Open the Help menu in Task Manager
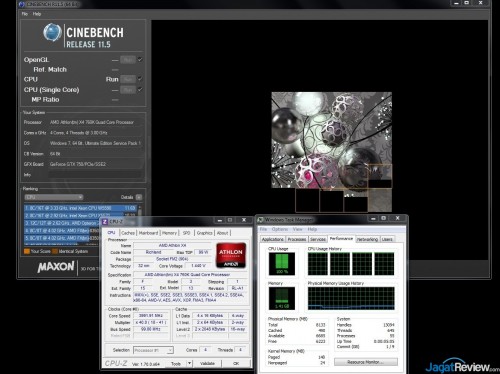This screenshot has height=374, width=500. (x=312, y=229)
